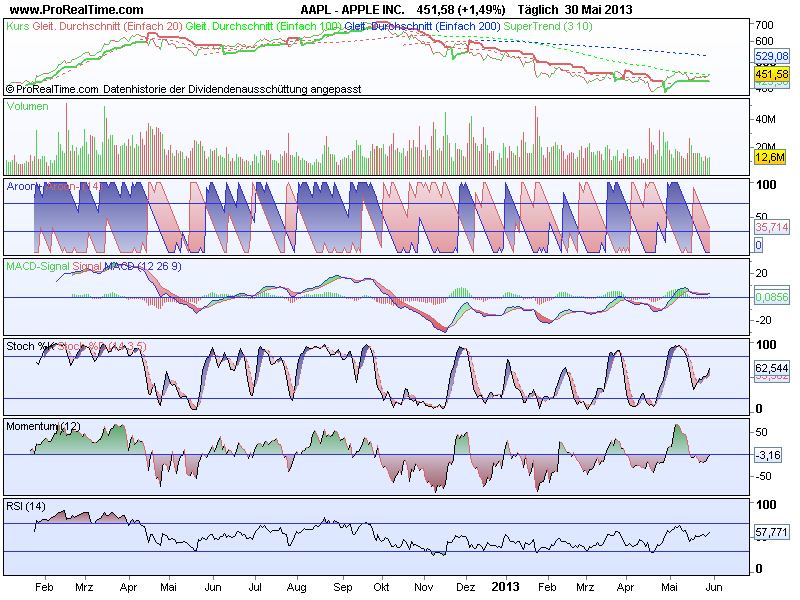Select Gleit. Durchschnitt (Einfach 100) legend entry
Viewport: 800px width, 600px height.
[x=263, y=26]
